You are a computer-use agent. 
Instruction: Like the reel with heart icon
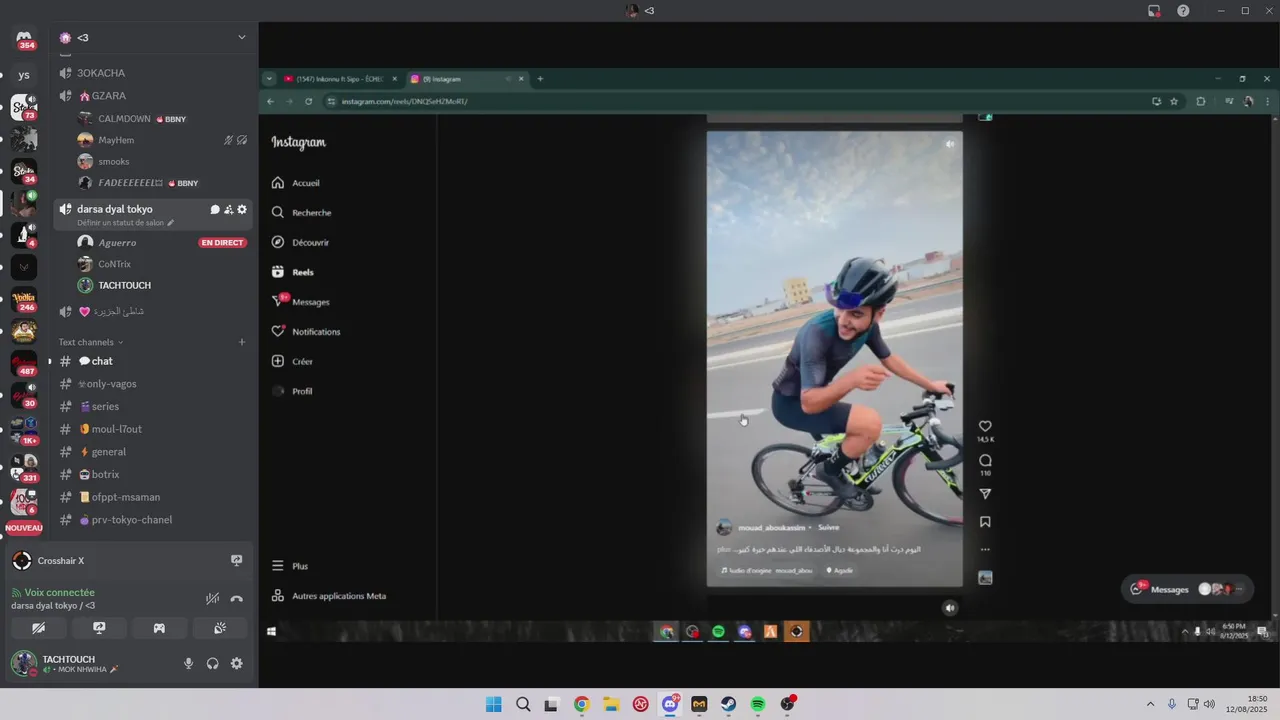985,426
